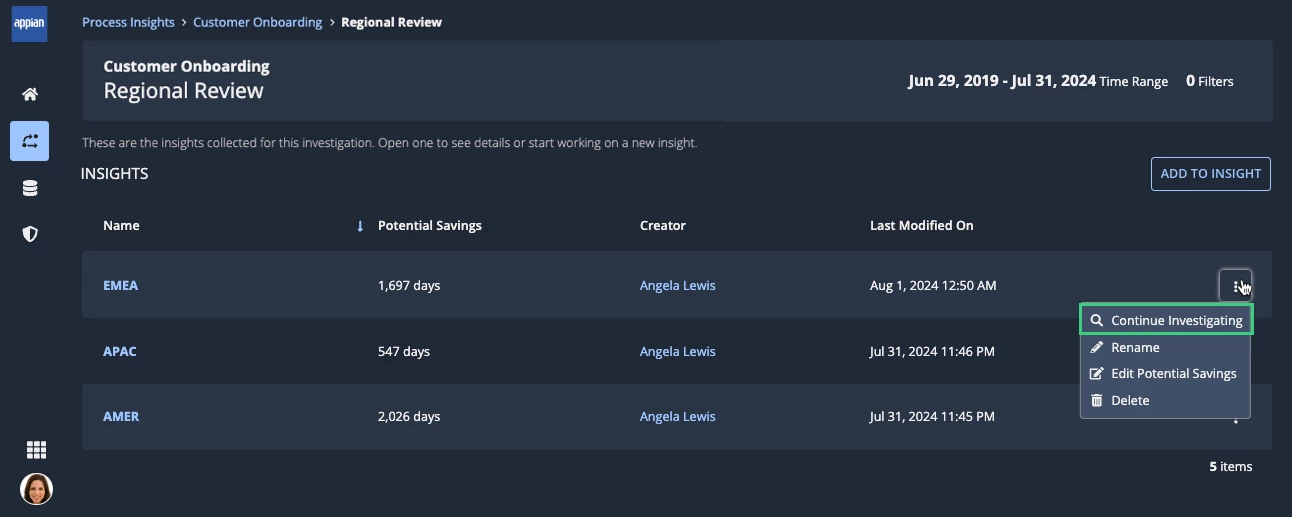This screenshot has width=1292, height=517.
Task: Click the Regional Review breadcrumb text
Action: coord(391,22)
